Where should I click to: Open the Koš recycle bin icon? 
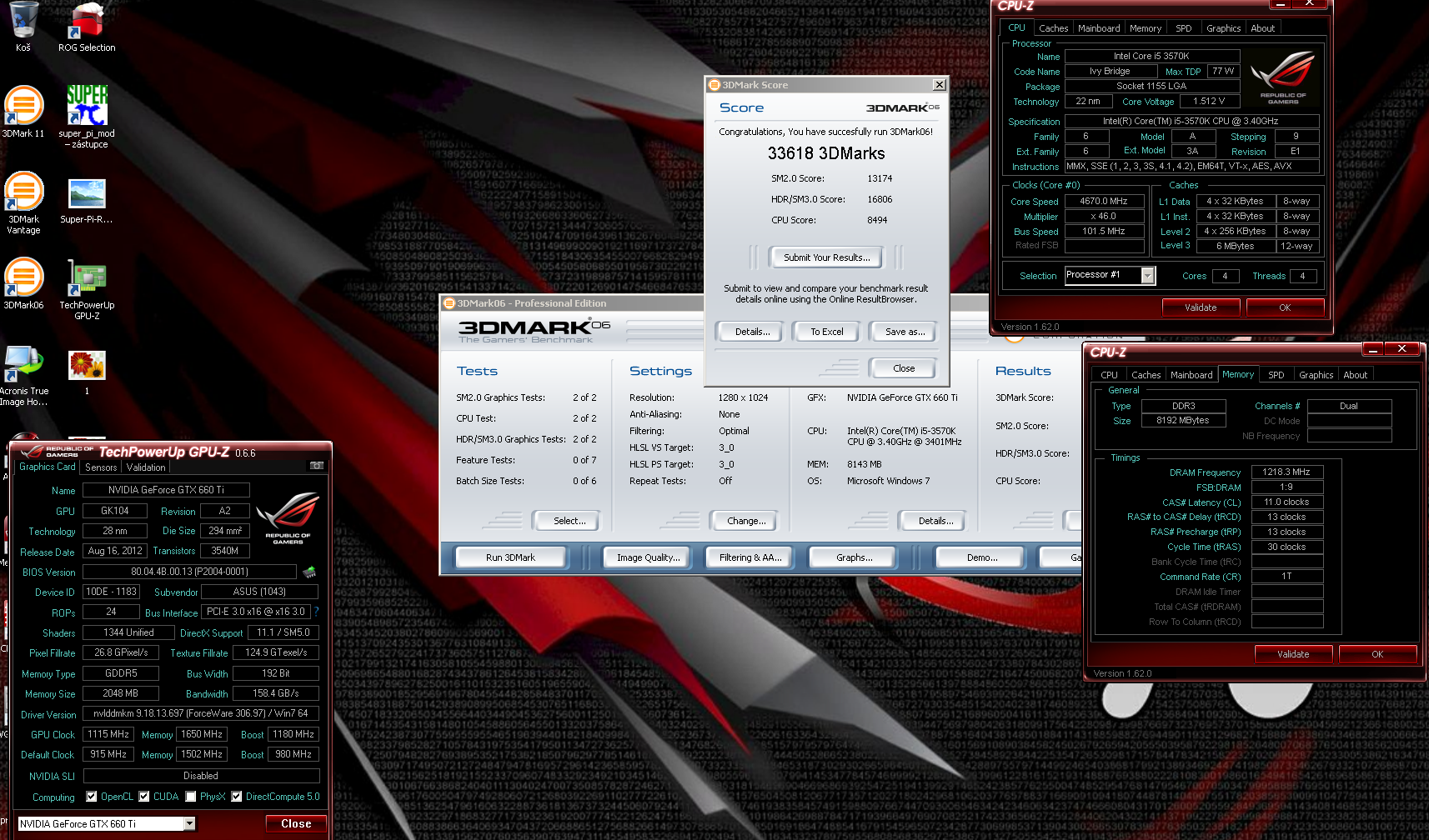point(23,27)
